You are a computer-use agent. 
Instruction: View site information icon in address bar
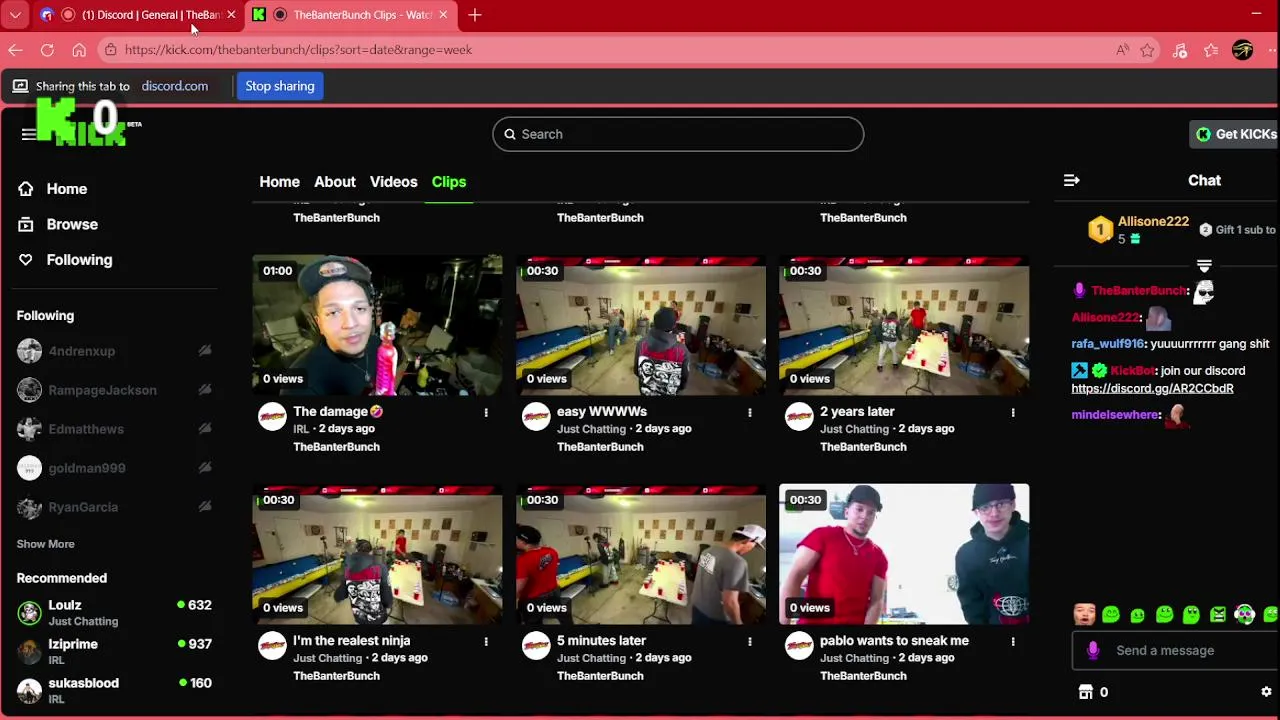(x=110, y=50)
